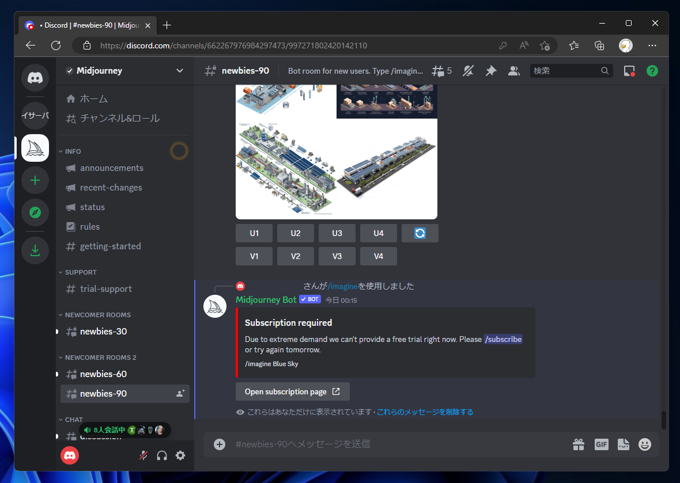680x483 pixels.
Task: Toggle microphone mute in user panel
Action: pos(143,455)
